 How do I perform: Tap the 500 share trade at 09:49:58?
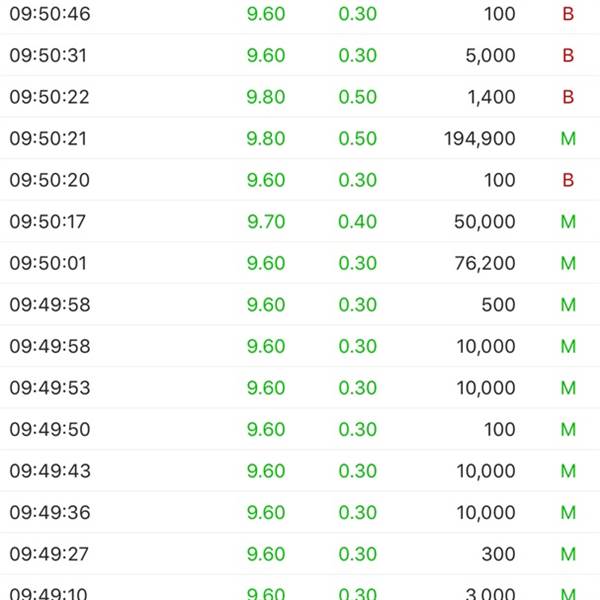(300, 305)
